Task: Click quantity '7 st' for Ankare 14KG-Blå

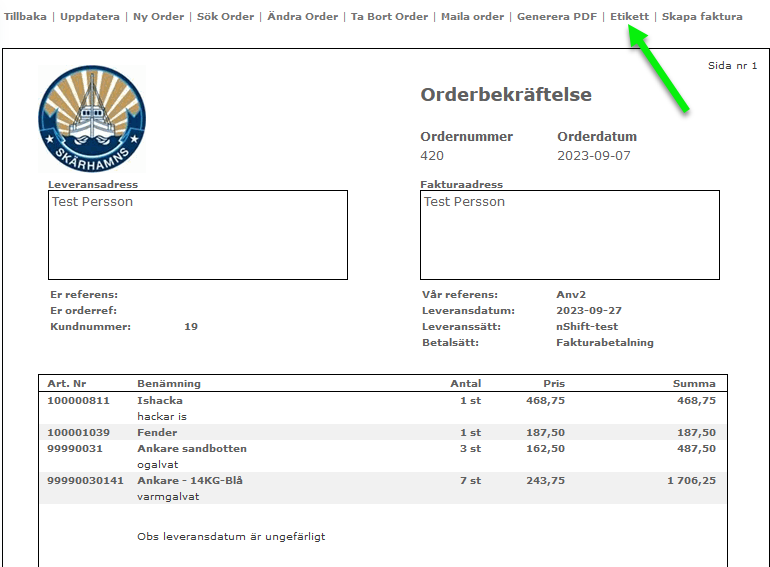Action: (470, 481)
